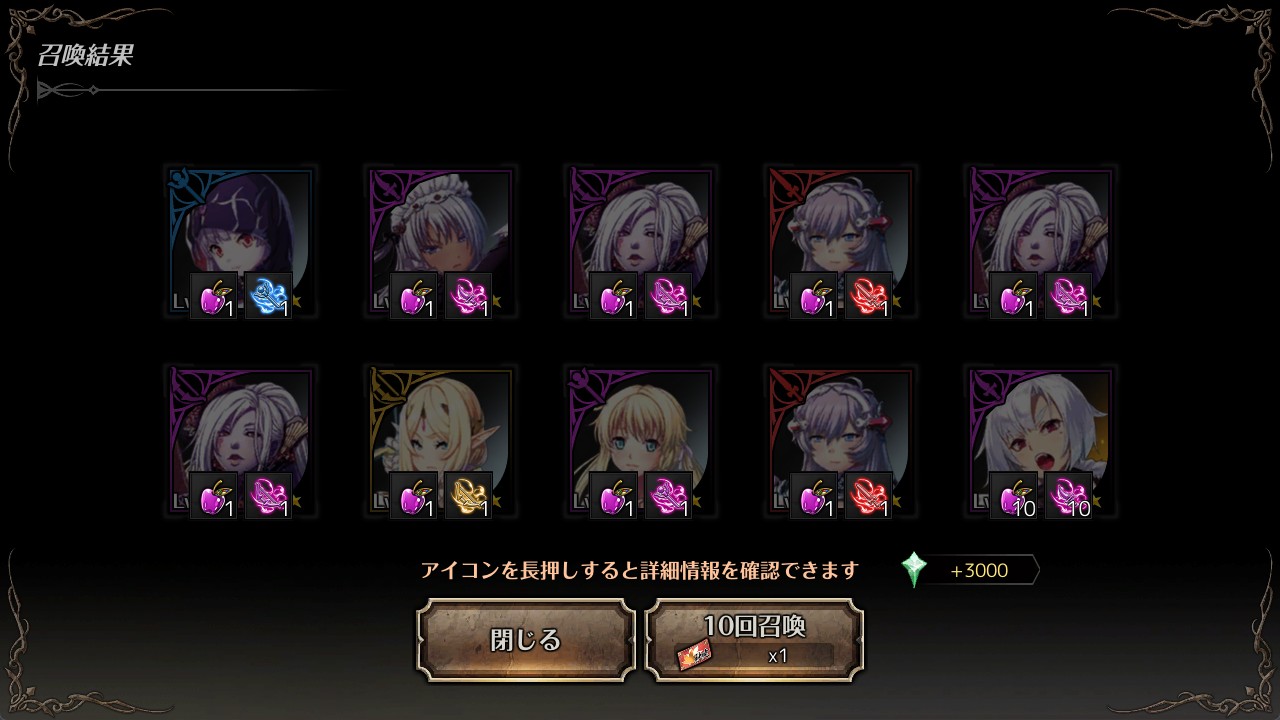Select the red-framed horned character in bottom row
The image size is (1280, 720).
point(840,441)
